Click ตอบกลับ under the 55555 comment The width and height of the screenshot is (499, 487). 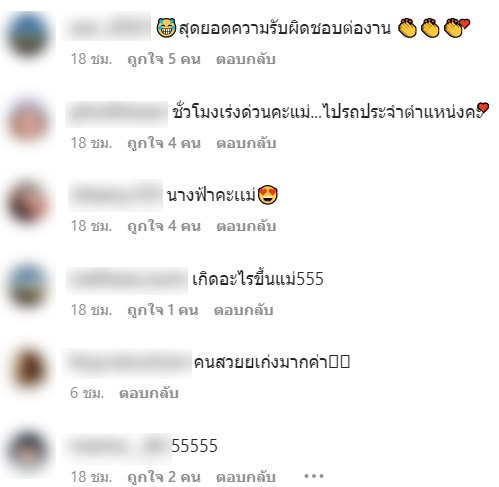pos(246,477)
